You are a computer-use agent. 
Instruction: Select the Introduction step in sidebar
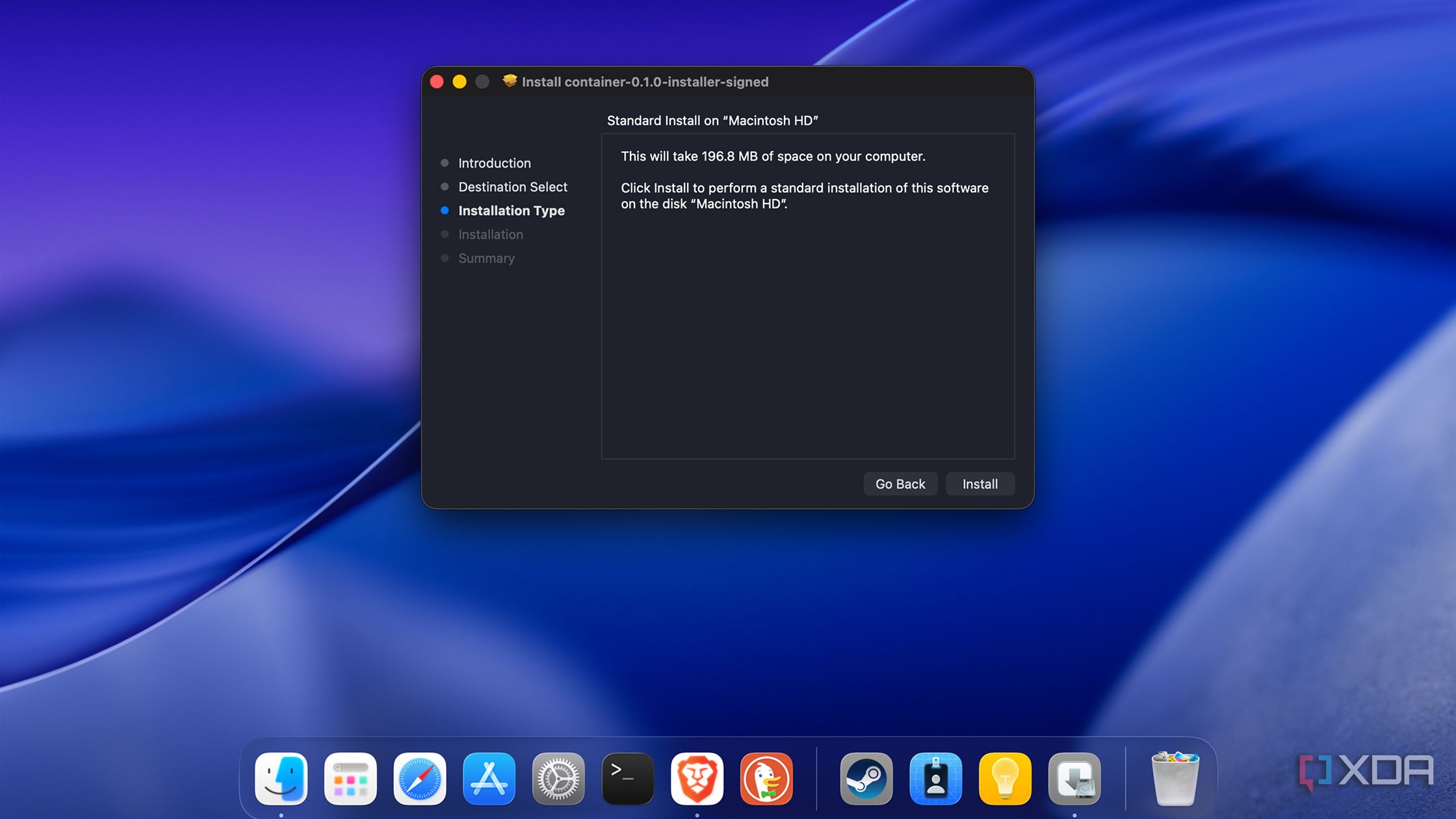(495, 163)
